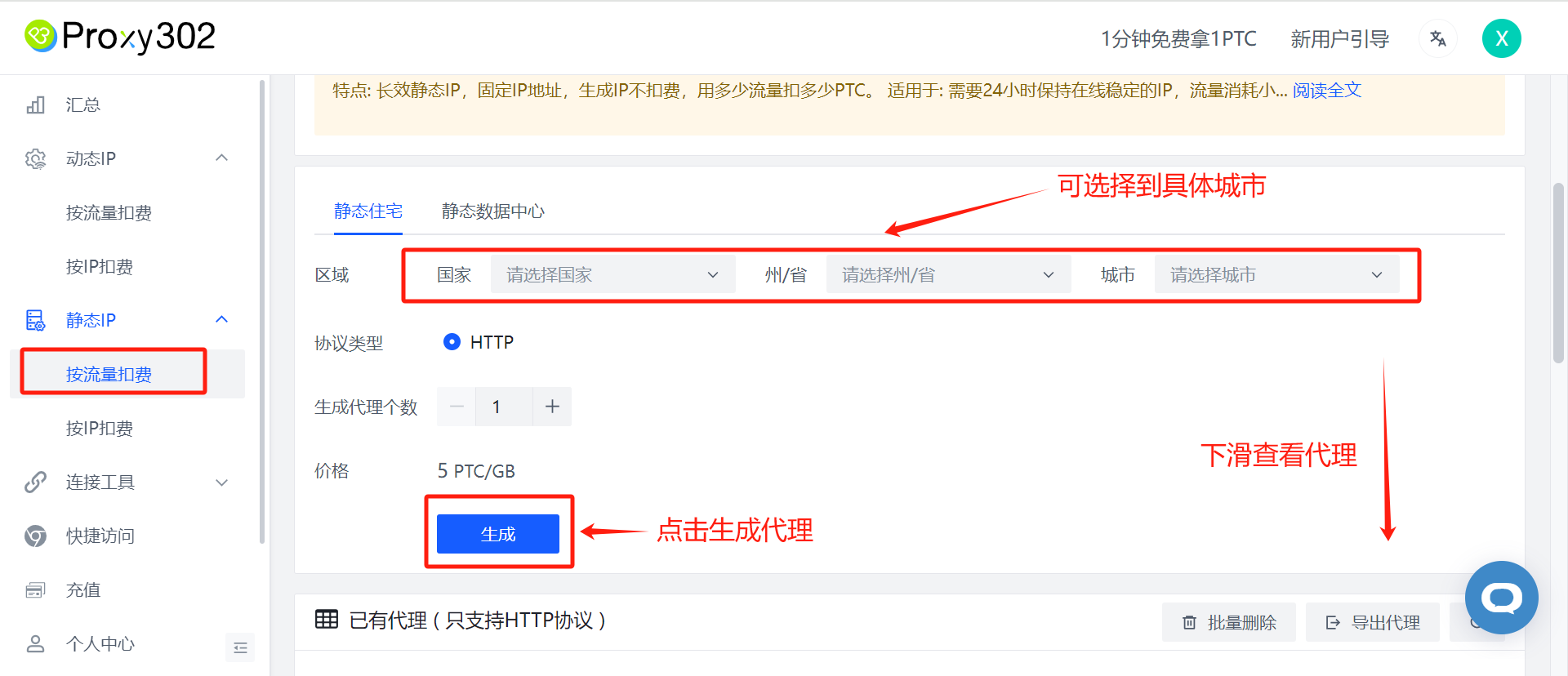Switch to the 静态住宅 tab
The image size is (1568, 676).
(368, 211)
